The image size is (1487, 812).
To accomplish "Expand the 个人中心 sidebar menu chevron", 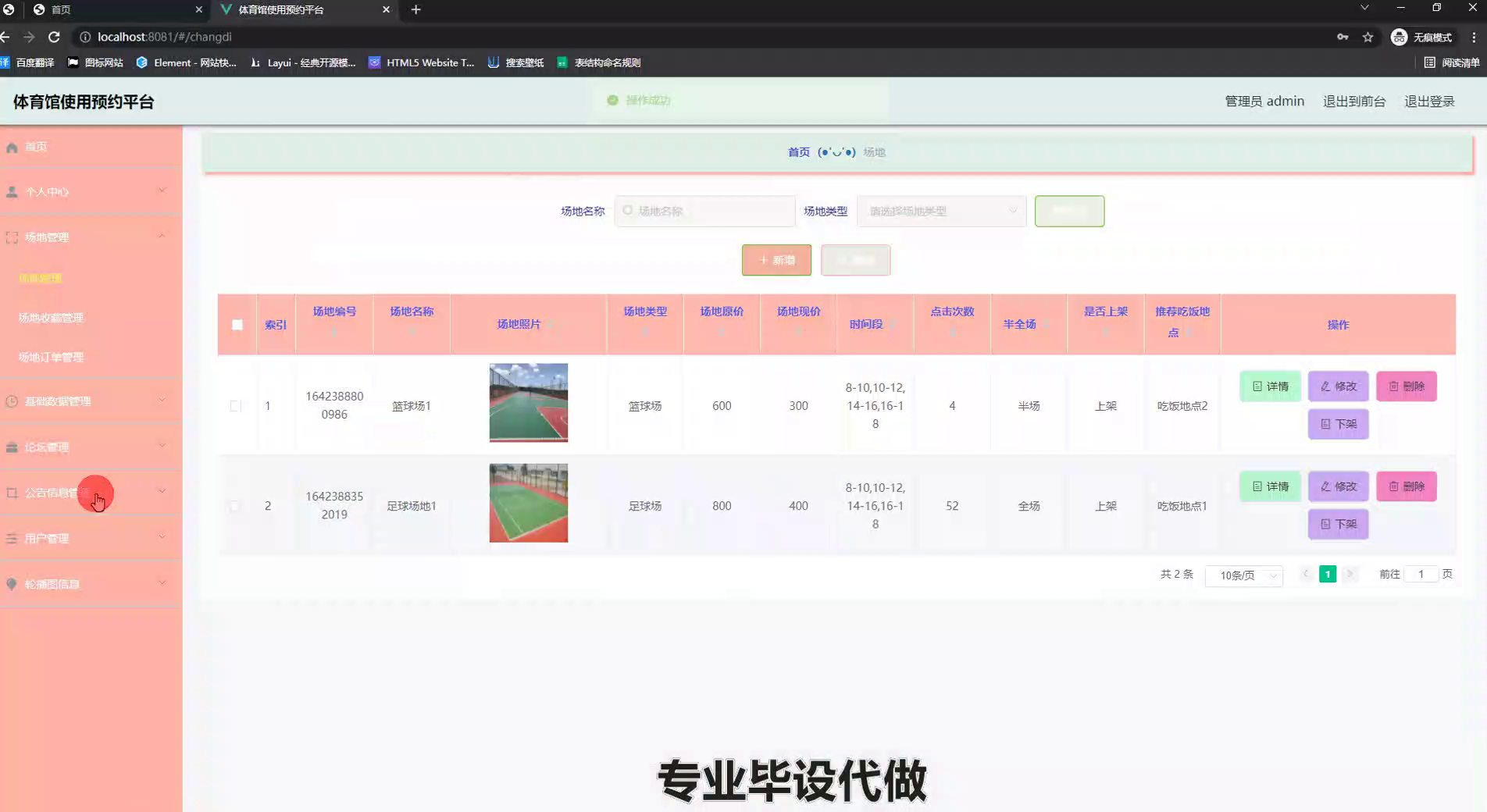I will tap(162, 191).
